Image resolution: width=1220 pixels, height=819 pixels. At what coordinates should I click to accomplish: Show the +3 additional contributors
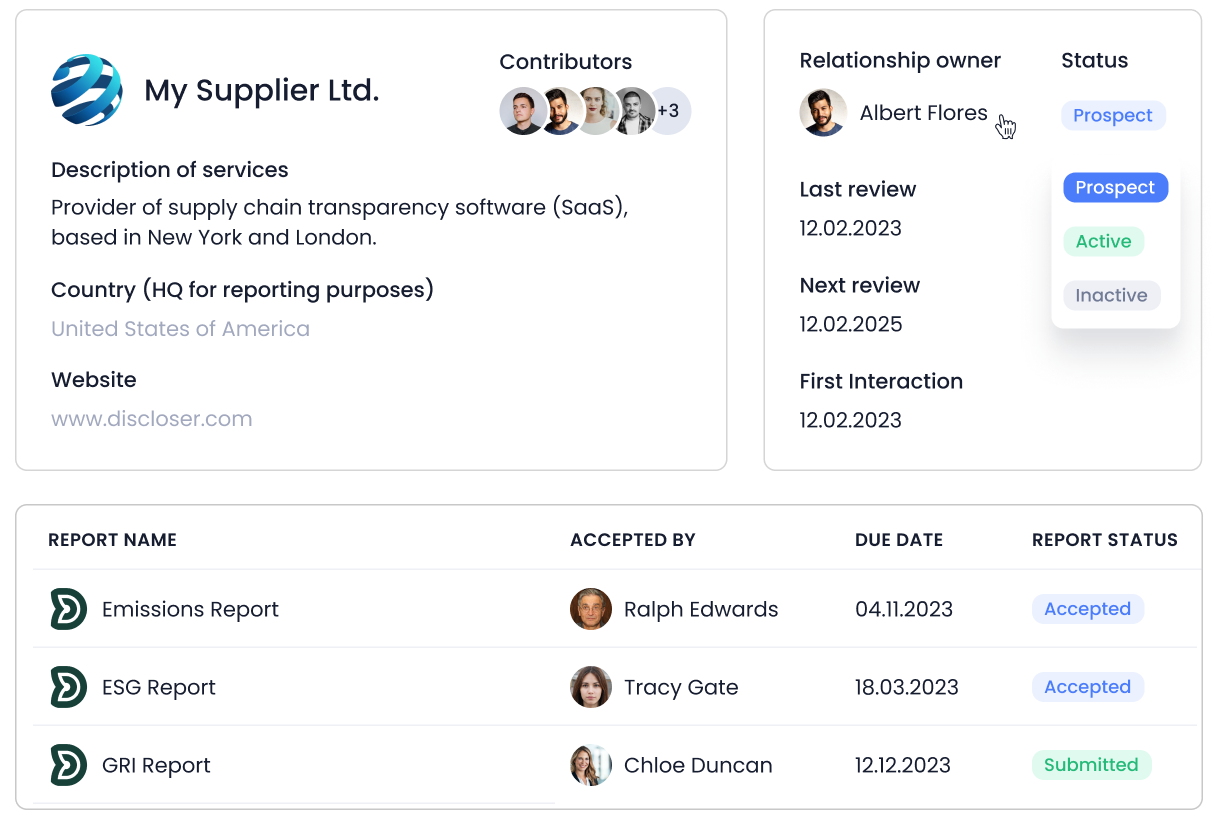pos(670,111)
